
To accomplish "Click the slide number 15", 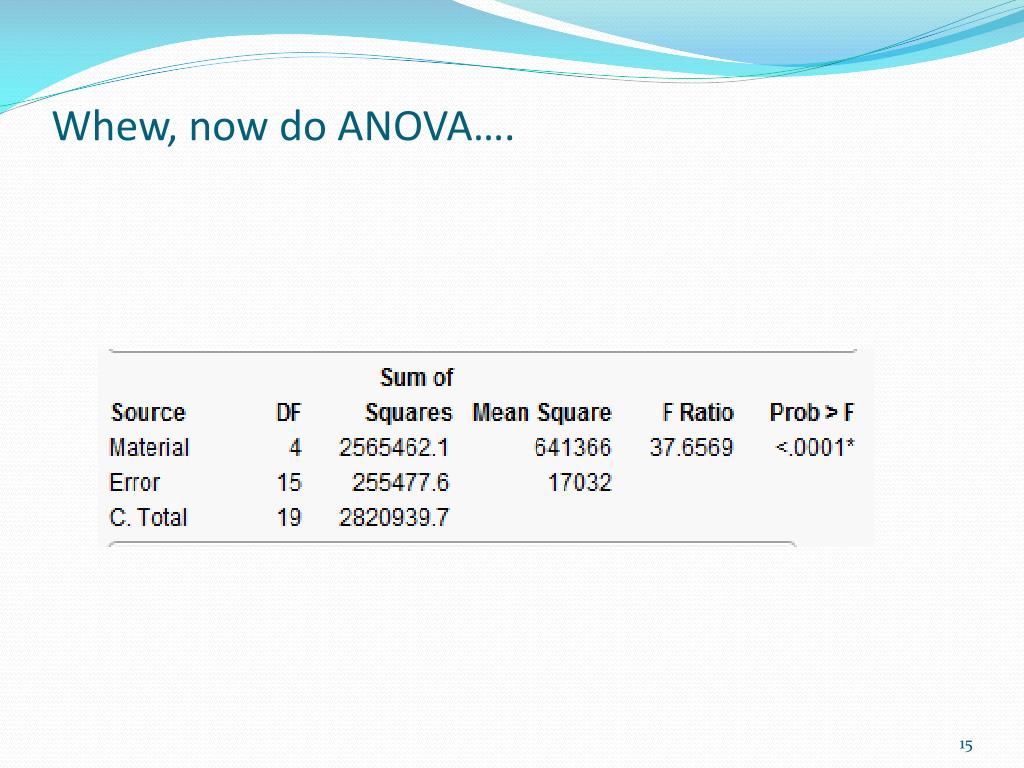I will pos(966,745).
